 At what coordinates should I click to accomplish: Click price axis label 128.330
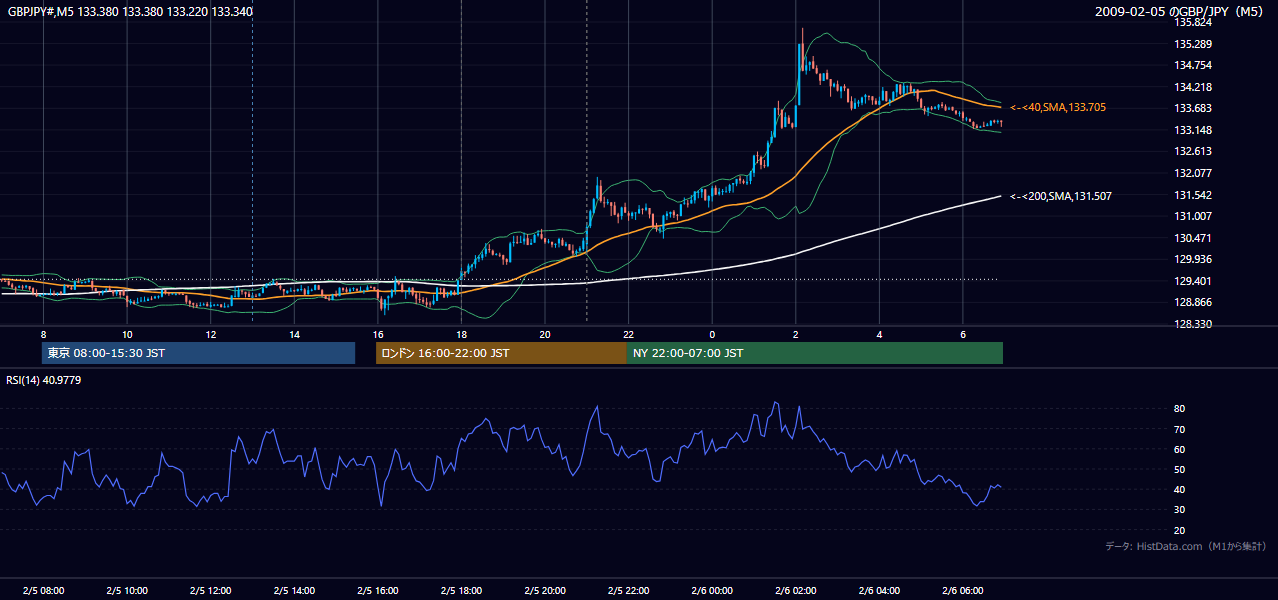pos(1191,324)
